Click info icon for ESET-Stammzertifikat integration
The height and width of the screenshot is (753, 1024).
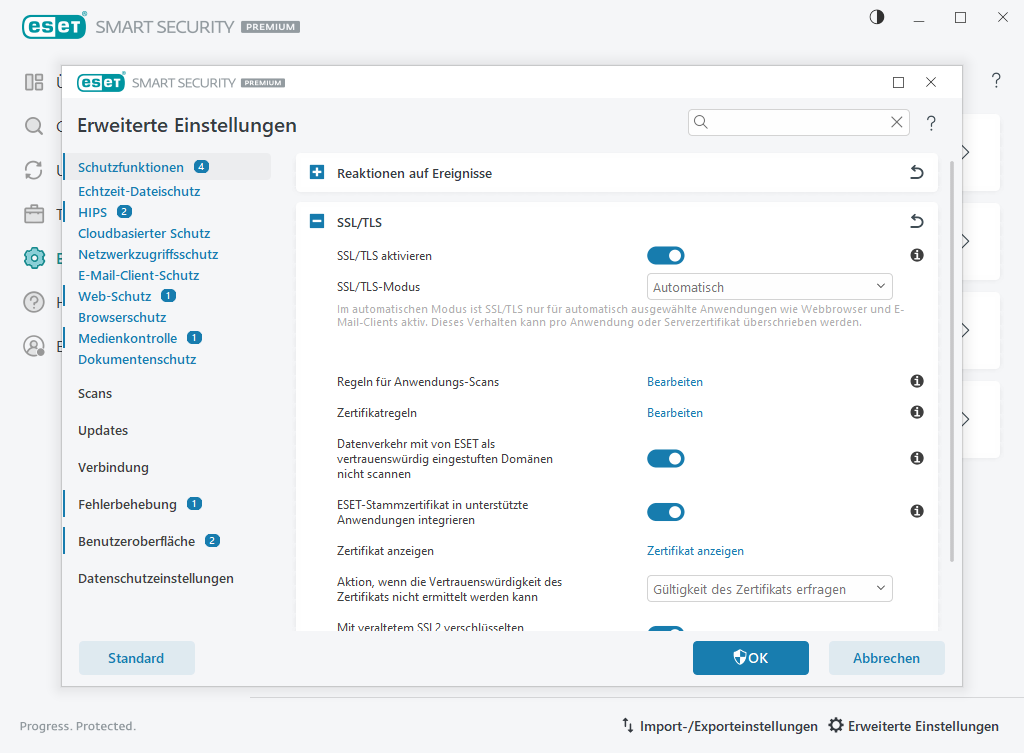click(x=916, y=511)
